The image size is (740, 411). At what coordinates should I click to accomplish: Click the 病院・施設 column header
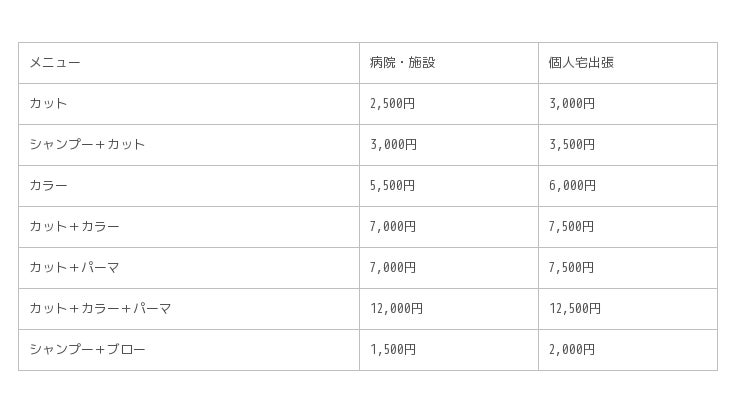(402, 63)
